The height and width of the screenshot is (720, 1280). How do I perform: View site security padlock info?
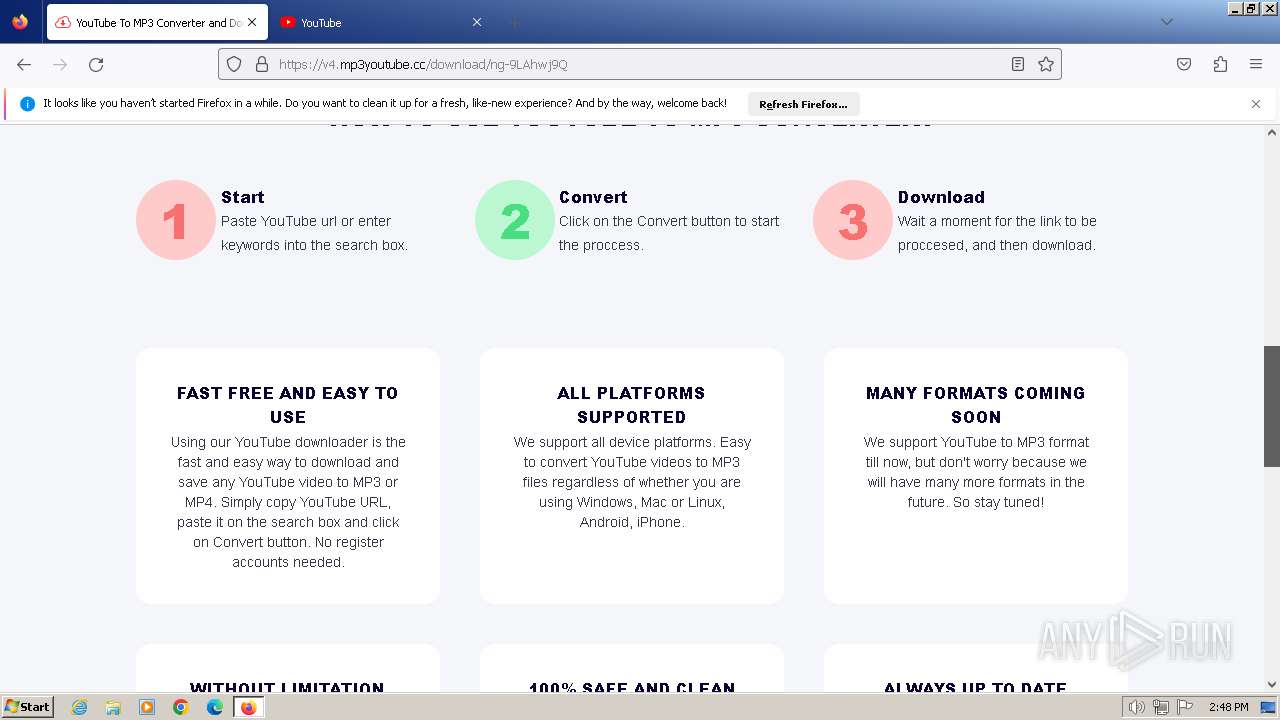tap(262, 64)
